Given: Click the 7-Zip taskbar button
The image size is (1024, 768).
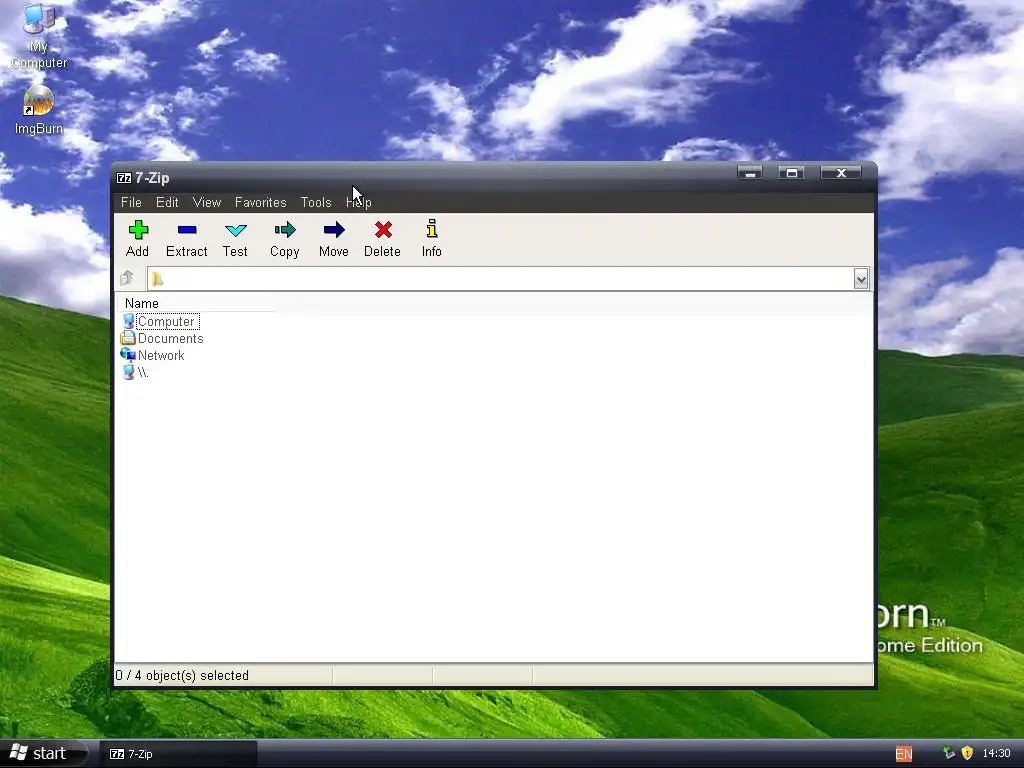Looking at the screenshot, I should pos(178,754).
